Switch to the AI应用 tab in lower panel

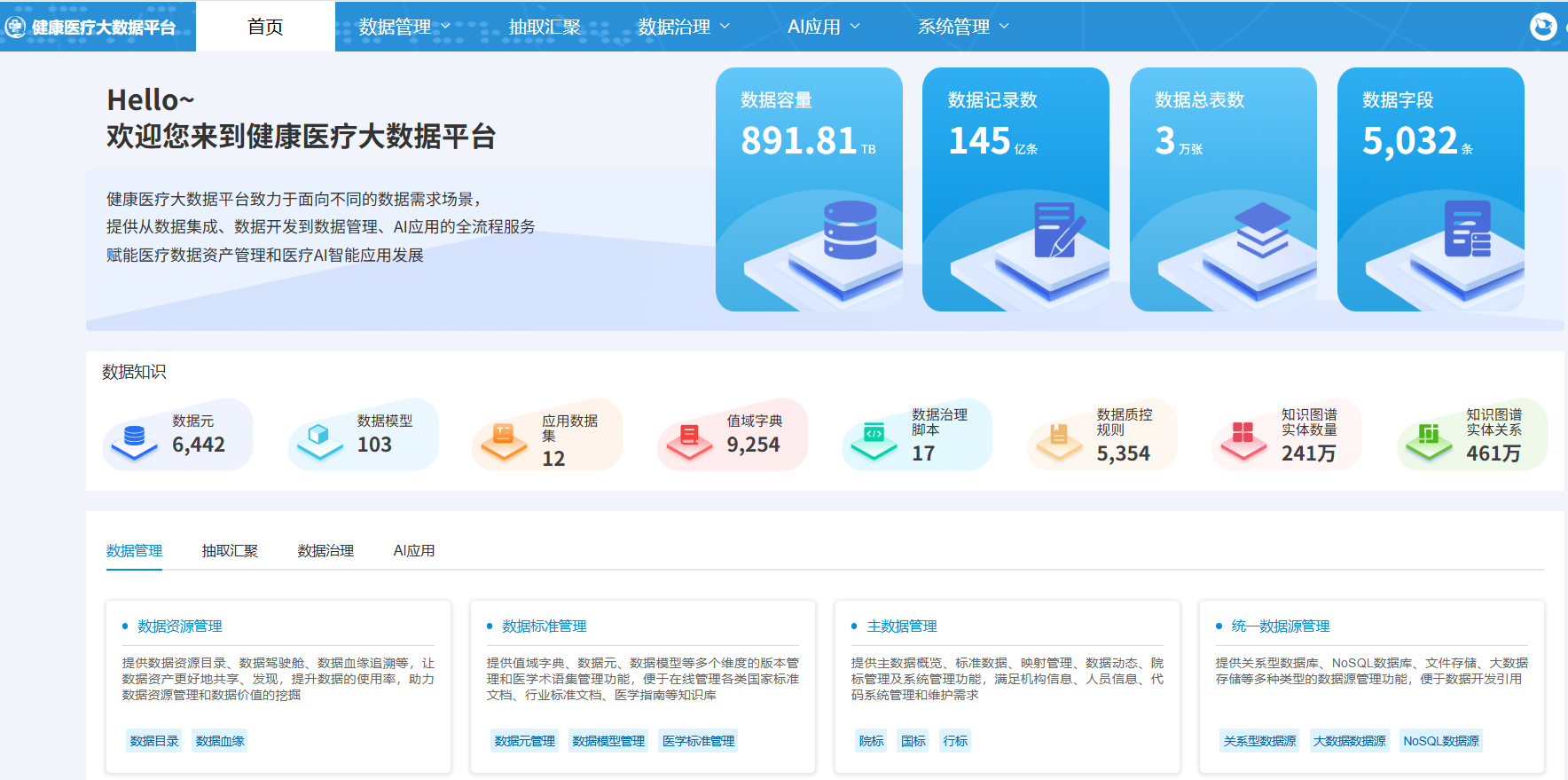(x=414, y=551)
